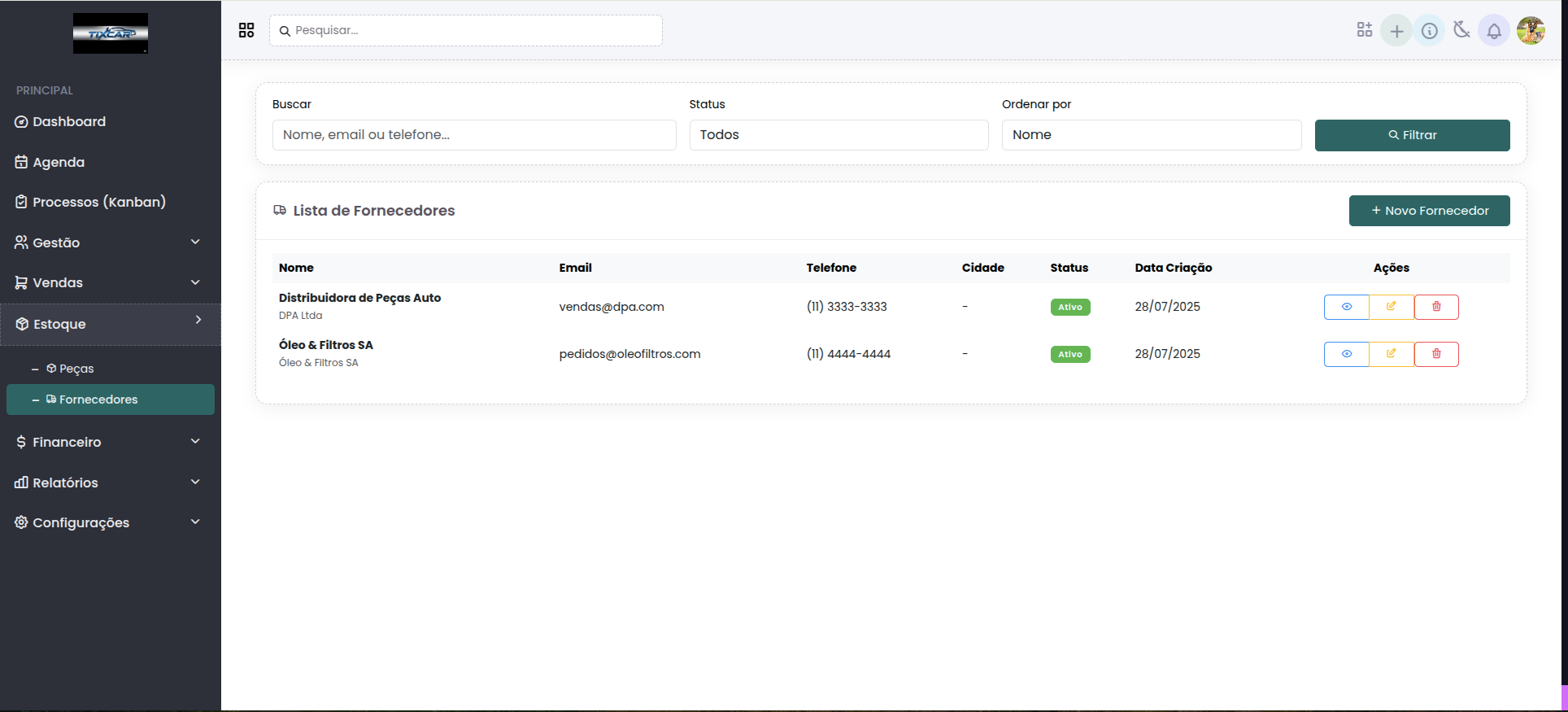Click the Buscar name, email or phone field
This screenshot has width=1568, height=712.
pyautogui.click(x=474, y=135)
